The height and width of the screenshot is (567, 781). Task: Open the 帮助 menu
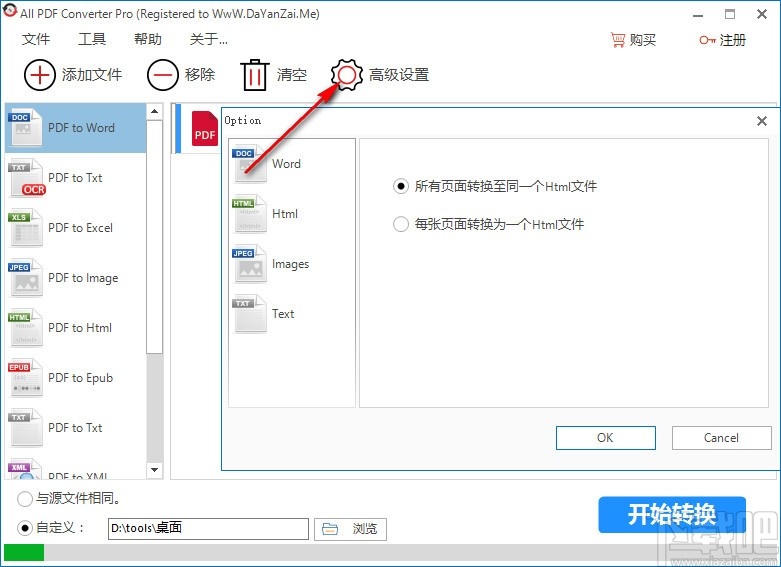147,39
